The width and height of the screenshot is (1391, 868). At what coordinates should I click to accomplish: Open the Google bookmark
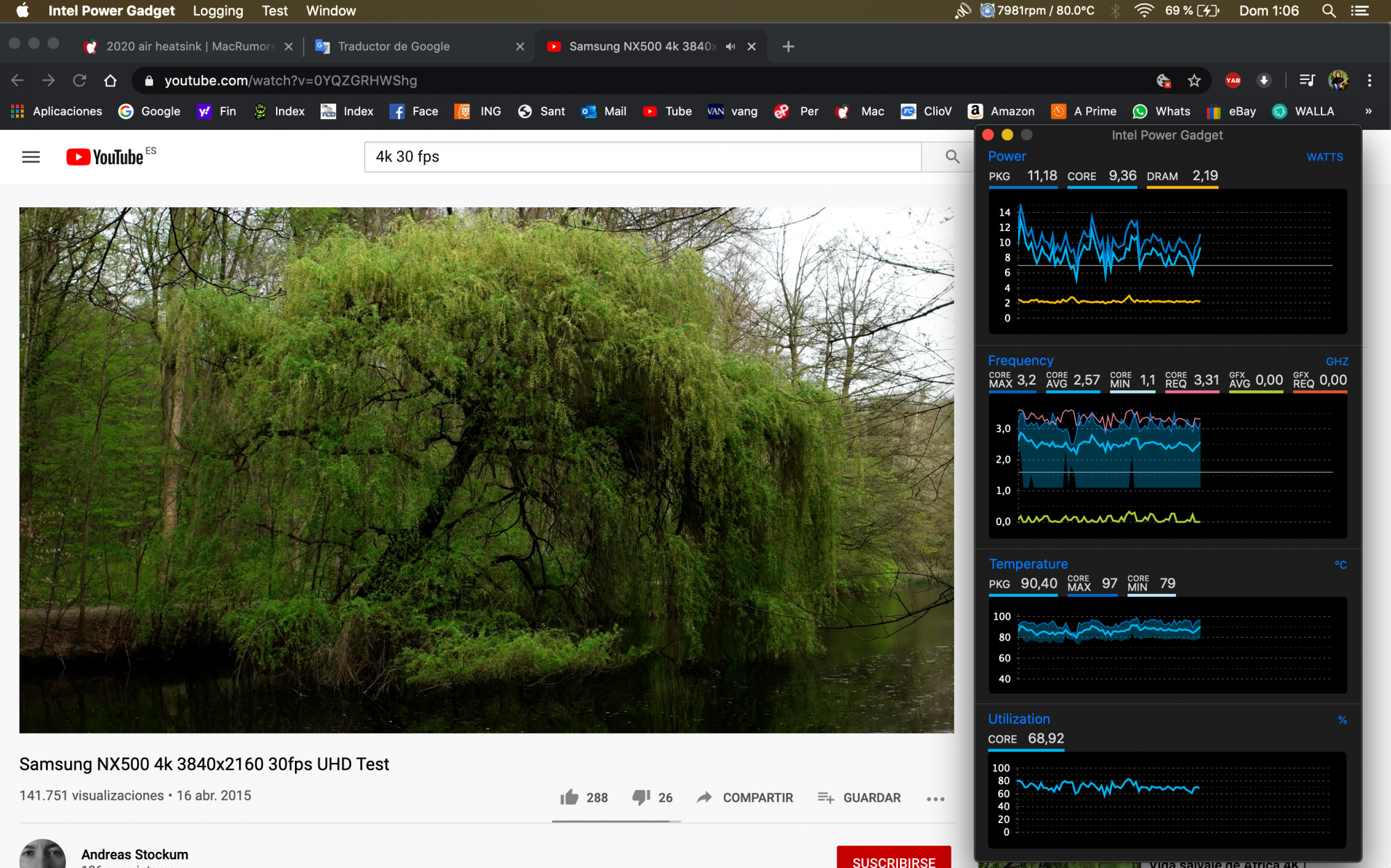149,111
